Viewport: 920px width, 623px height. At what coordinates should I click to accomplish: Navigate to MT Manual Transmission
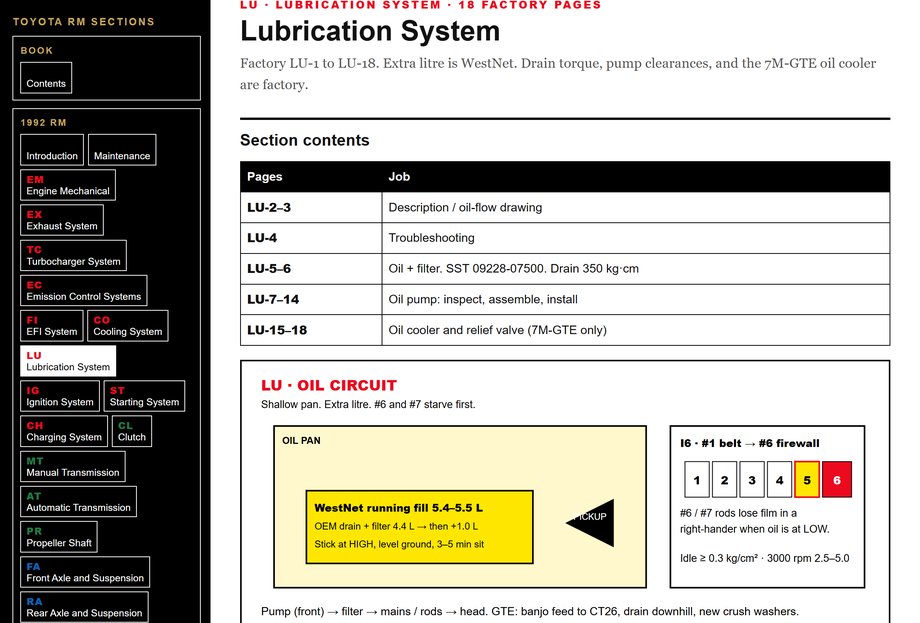pyautogui.click(x=73, y=467)
